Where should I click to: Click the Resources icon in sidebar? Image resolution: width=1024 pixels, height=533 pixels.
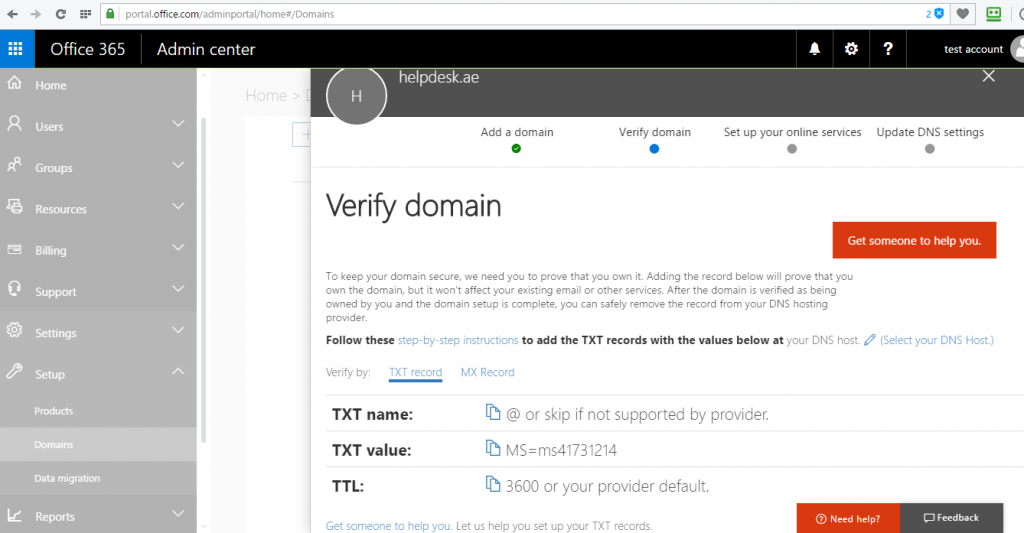[x=14, y=206]
